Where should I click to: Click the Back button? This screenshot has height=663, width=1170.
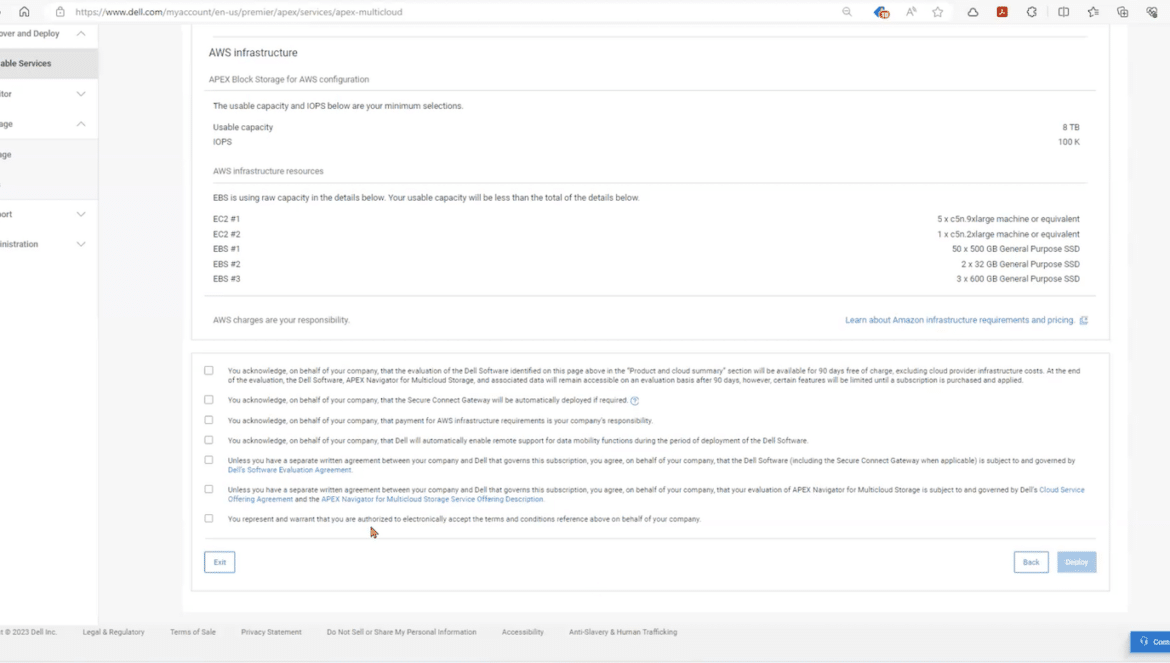click(x=1030, y=562)
